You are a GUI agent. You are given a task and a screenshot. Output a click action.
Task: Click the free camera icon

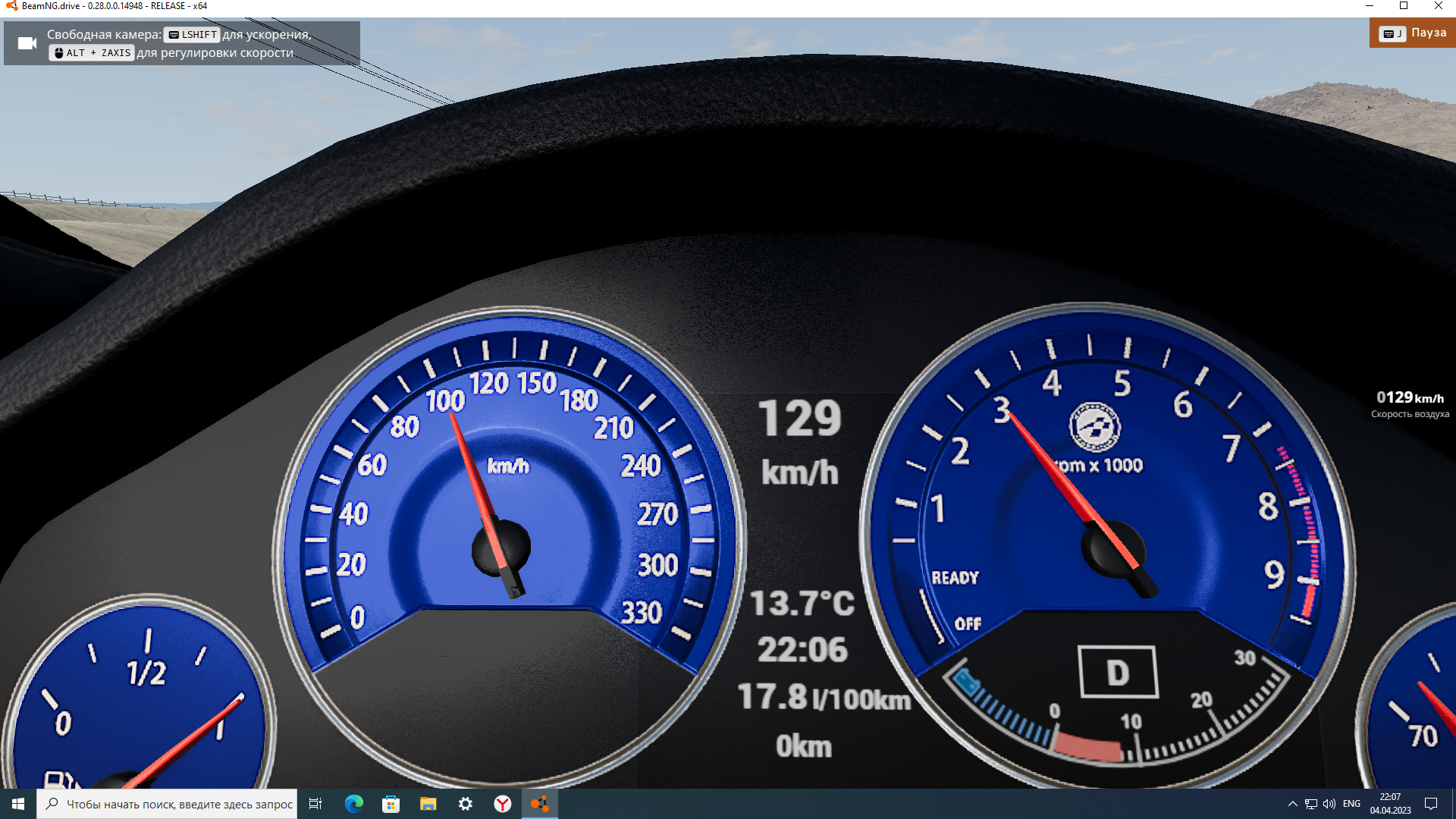[x=27, y=43]
